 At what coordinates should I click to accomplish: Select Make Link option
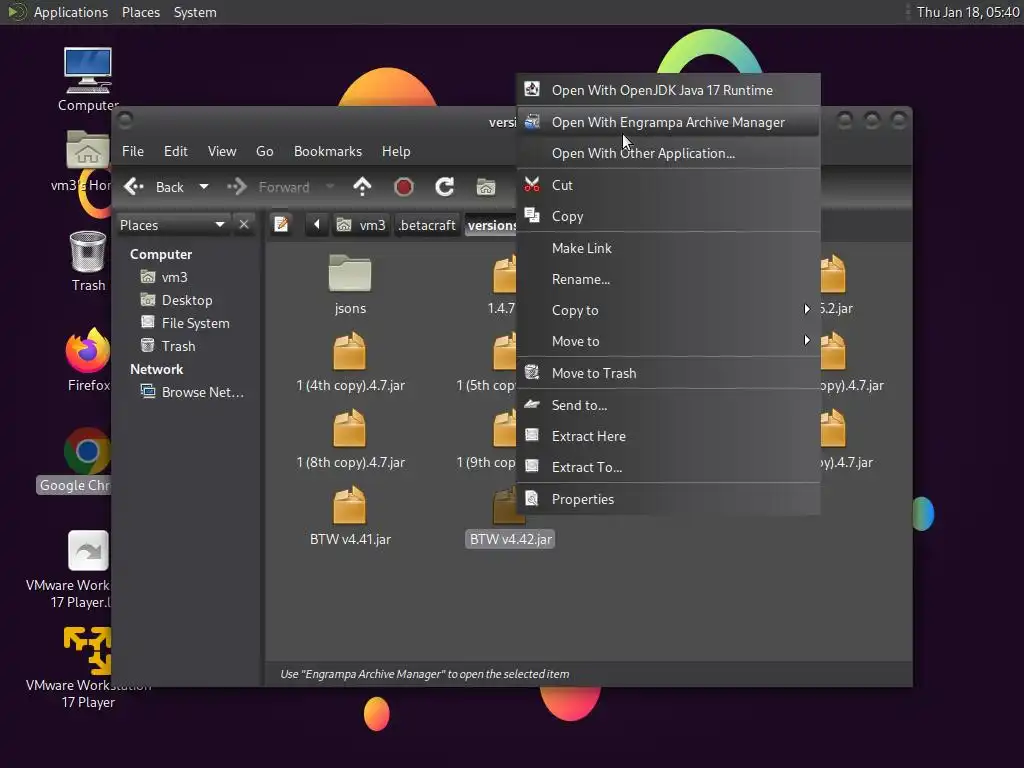[668, 248]
